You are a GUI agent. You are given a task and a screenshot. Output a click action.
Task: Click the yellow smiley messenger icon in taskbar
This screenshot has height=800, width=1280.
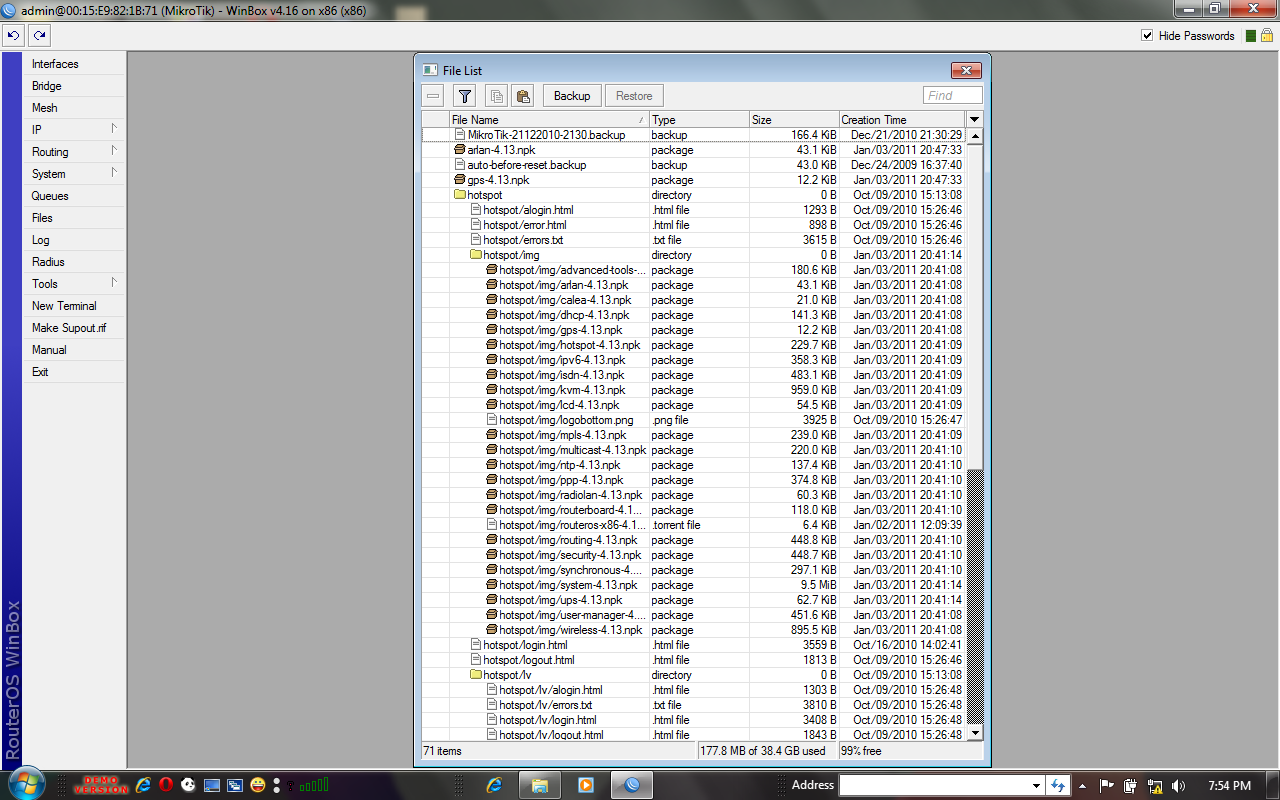258,785
